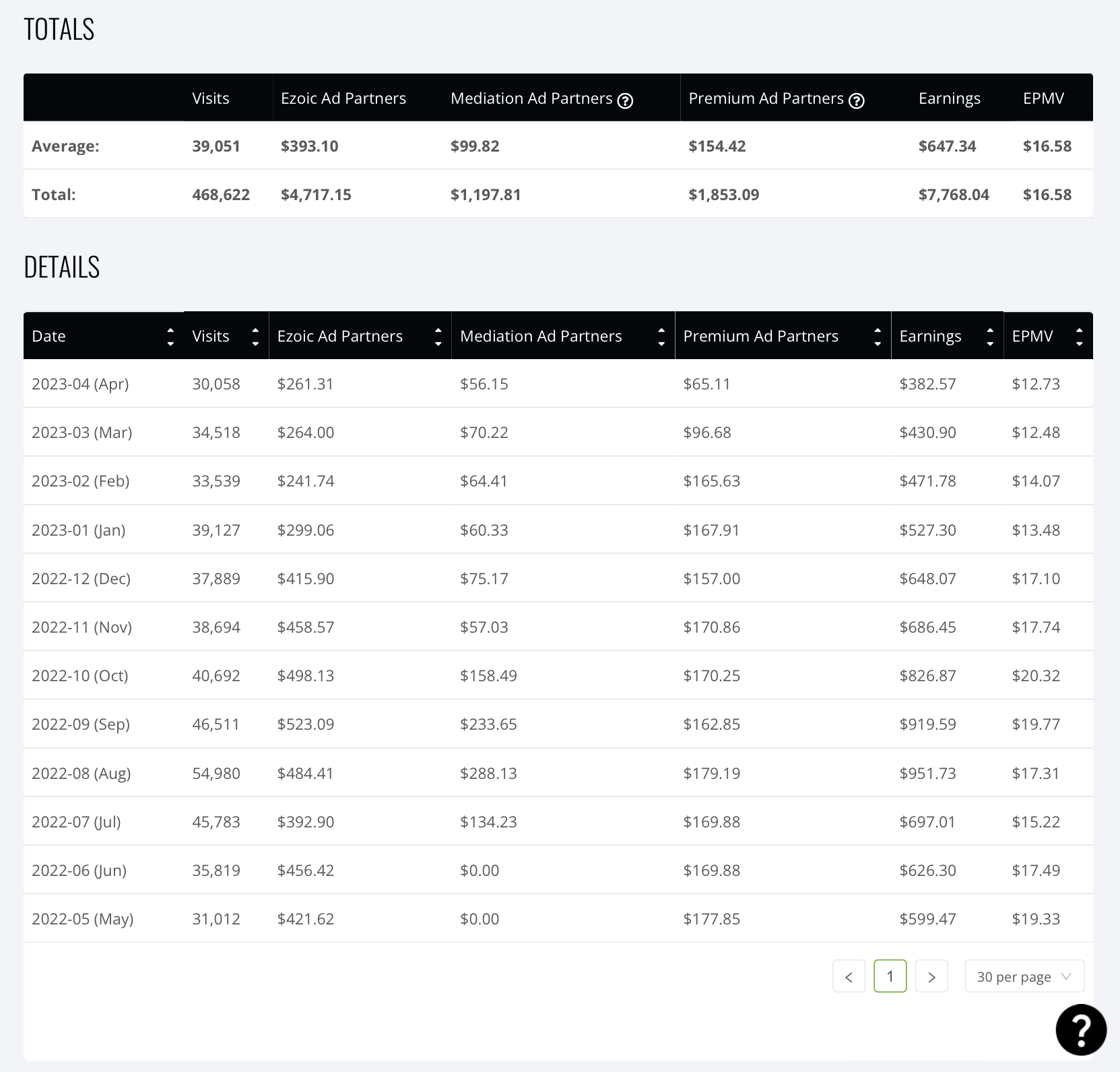Image resolution: width=1120 pixels, height=1072 pixels.
Task: Click the March EPMV value $12.48
Action: (1036, 433)
